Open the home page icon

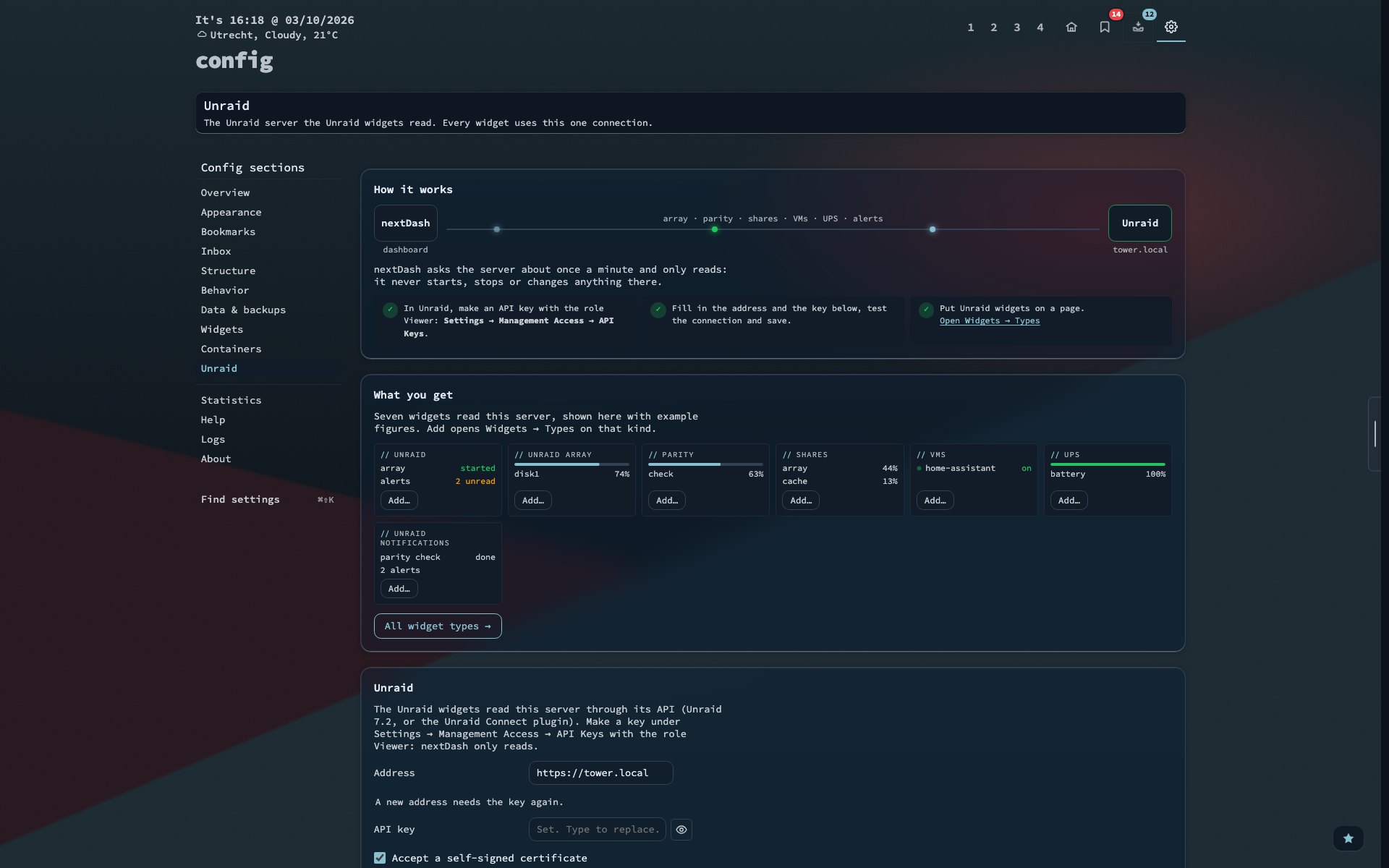tap(1071, 27)
